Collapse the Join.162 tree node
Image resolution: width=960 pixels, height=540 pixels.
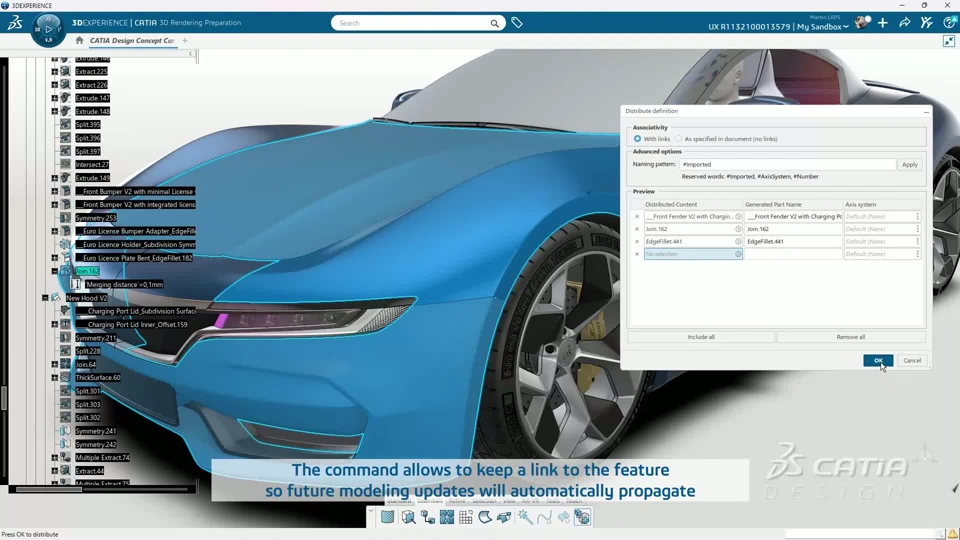[54, 271]
